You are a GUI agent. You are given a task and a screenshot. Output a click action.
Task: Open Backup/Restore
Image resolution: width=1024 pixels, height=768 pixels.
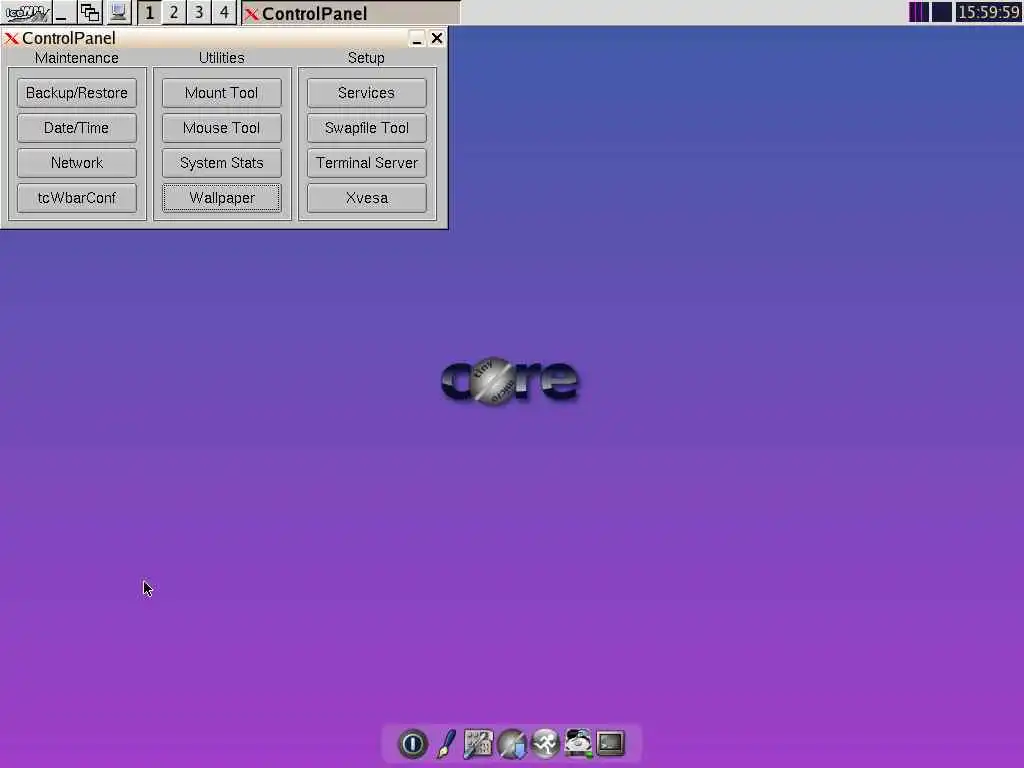pyautogui.click(x=76, y=93)
